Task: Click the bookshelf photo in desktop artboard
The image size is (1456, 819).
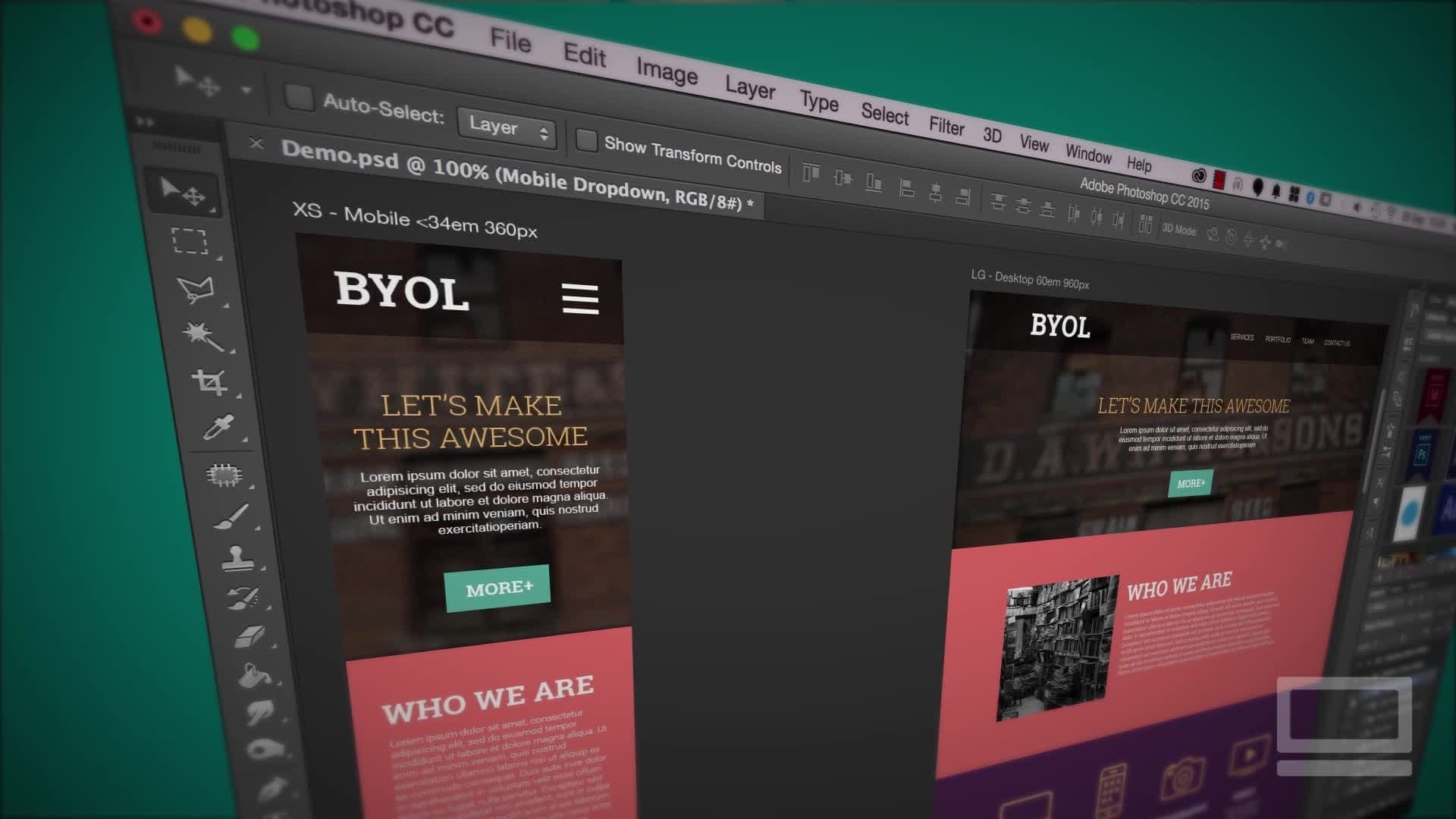Action: coord(1057,648)
